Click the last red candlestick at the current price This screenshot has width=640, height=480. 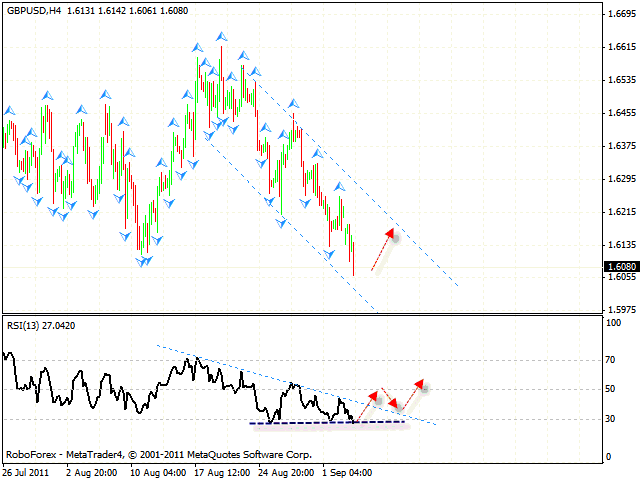353,259
